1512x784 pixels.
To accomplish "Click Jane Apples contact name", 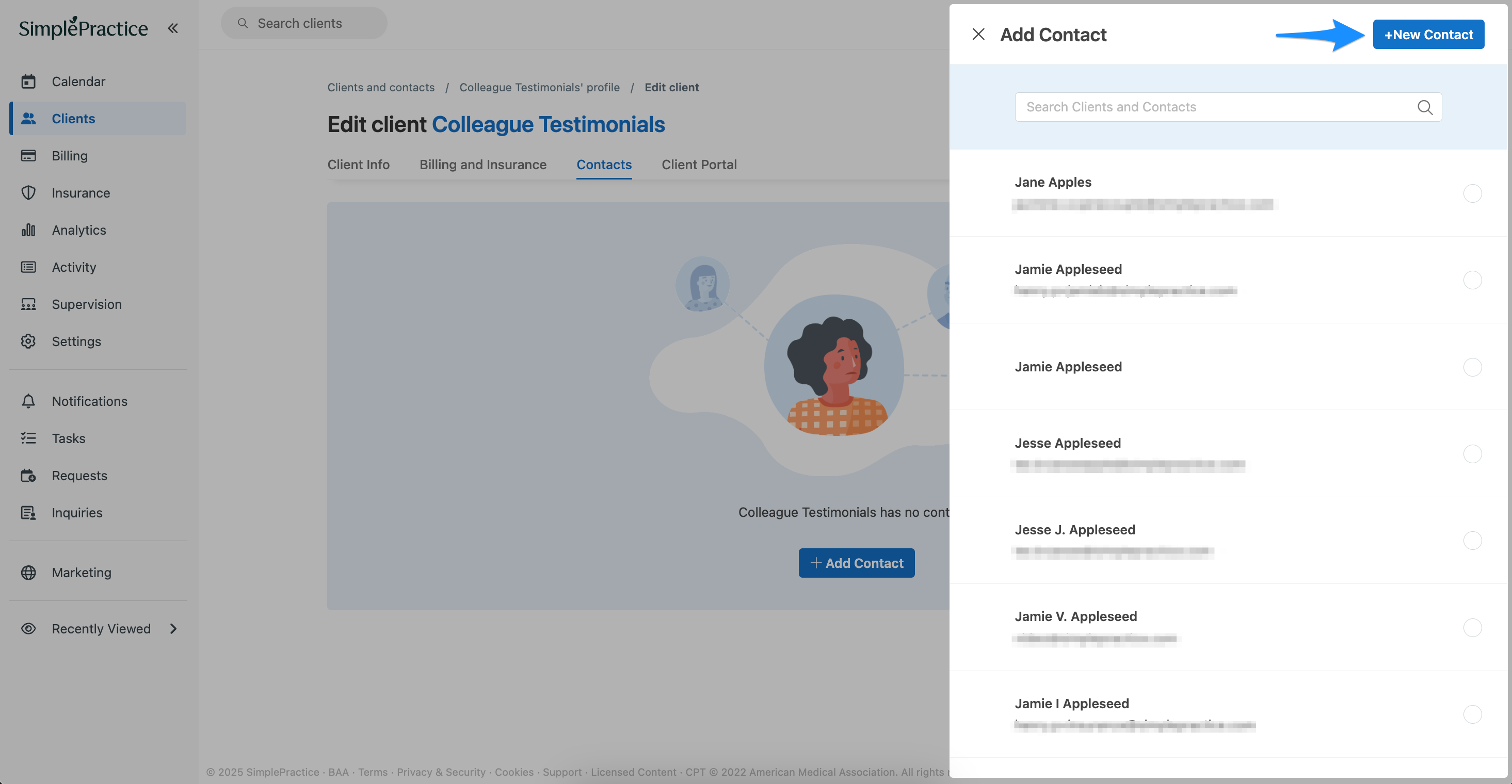I will click(x=1052, y=182).
